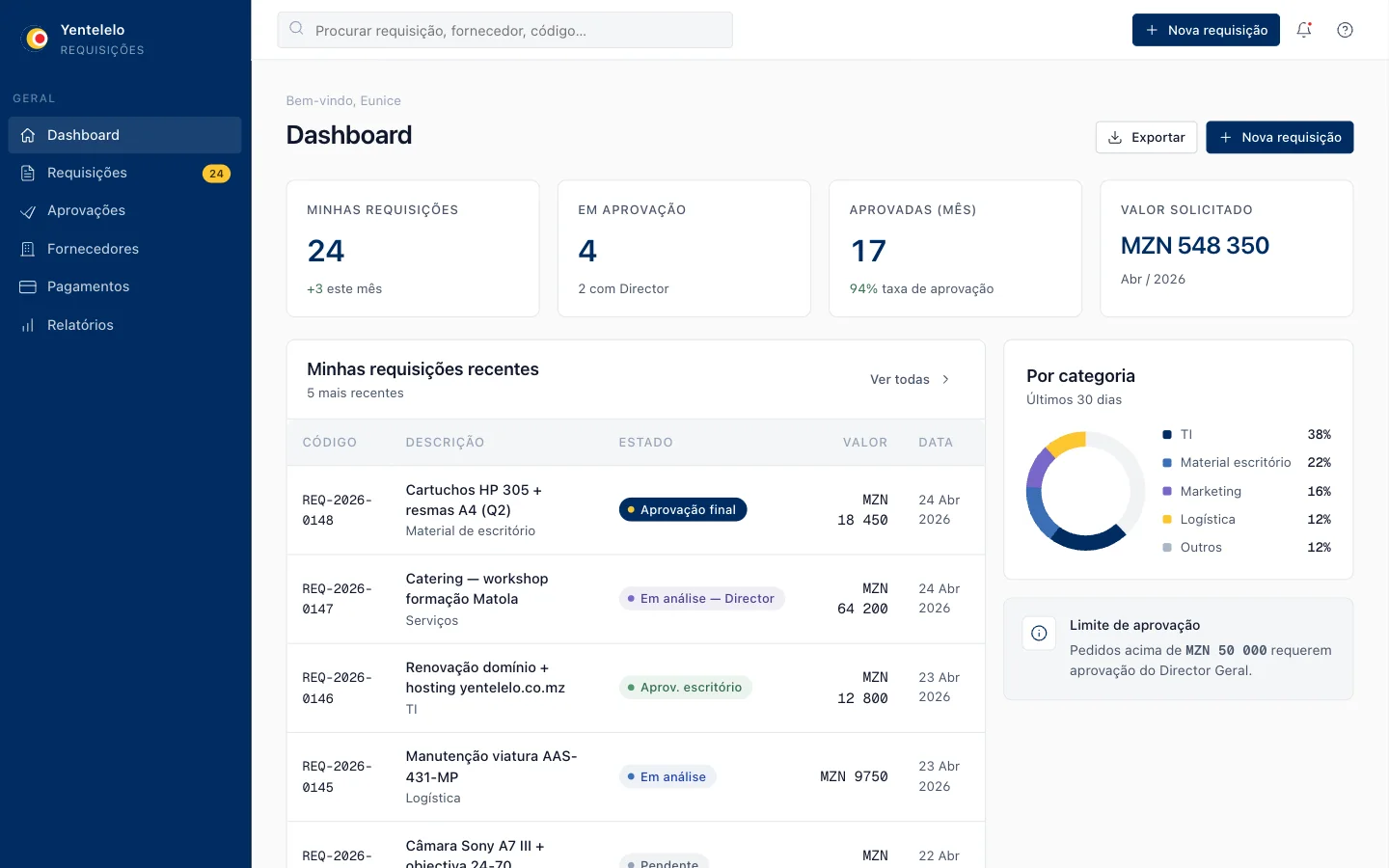Export the dashboard with Exportar
This screenshot has width=1389, height=868.
1146,137
